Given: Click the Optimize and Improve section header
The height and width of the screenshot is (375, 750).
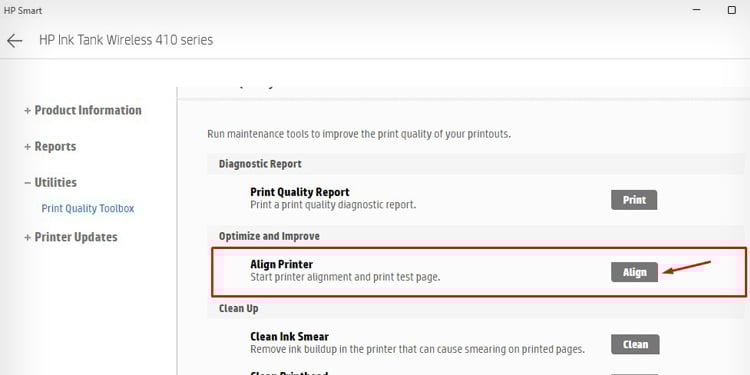Looking at the screenshot, I should [269, 236].
